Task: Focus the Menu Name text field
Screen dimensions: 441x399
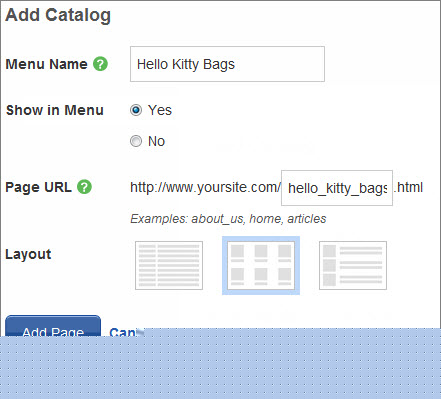Action: pyautogui.click(x=227, y=64)
